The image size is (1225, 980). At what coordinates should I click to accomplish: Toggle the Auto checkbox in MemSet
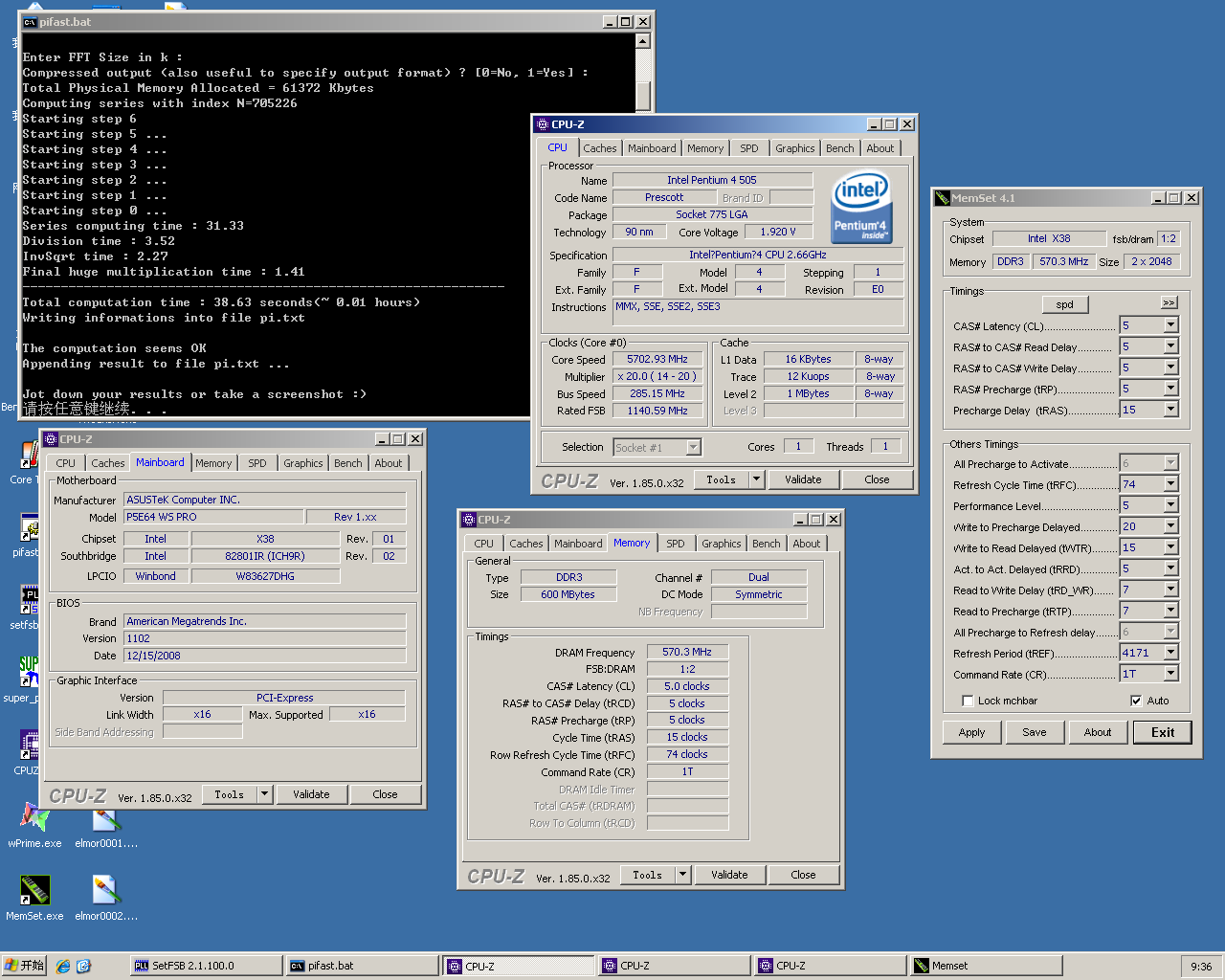[x=1136, y=701]
